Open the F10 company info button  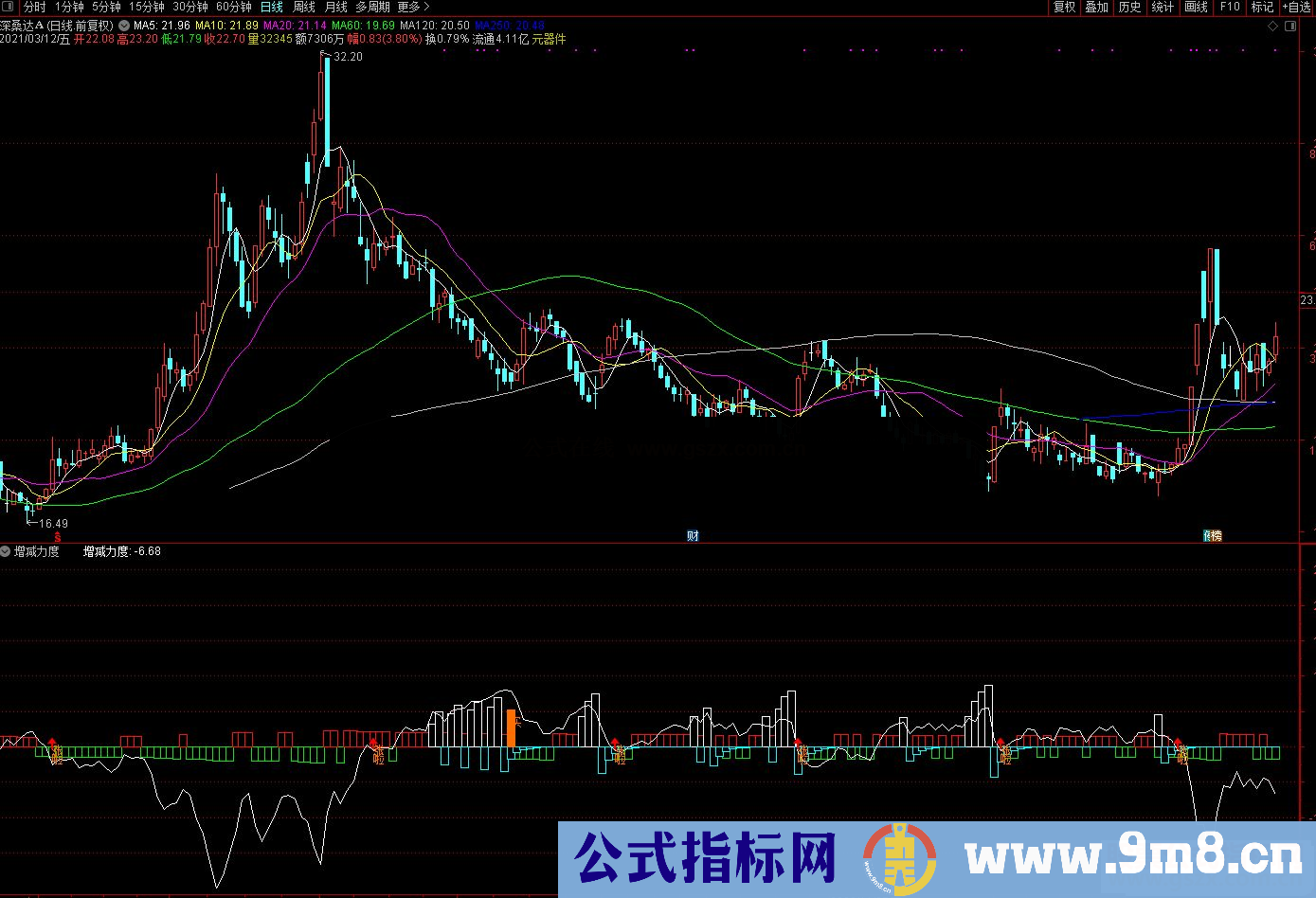coord(1230,7)
